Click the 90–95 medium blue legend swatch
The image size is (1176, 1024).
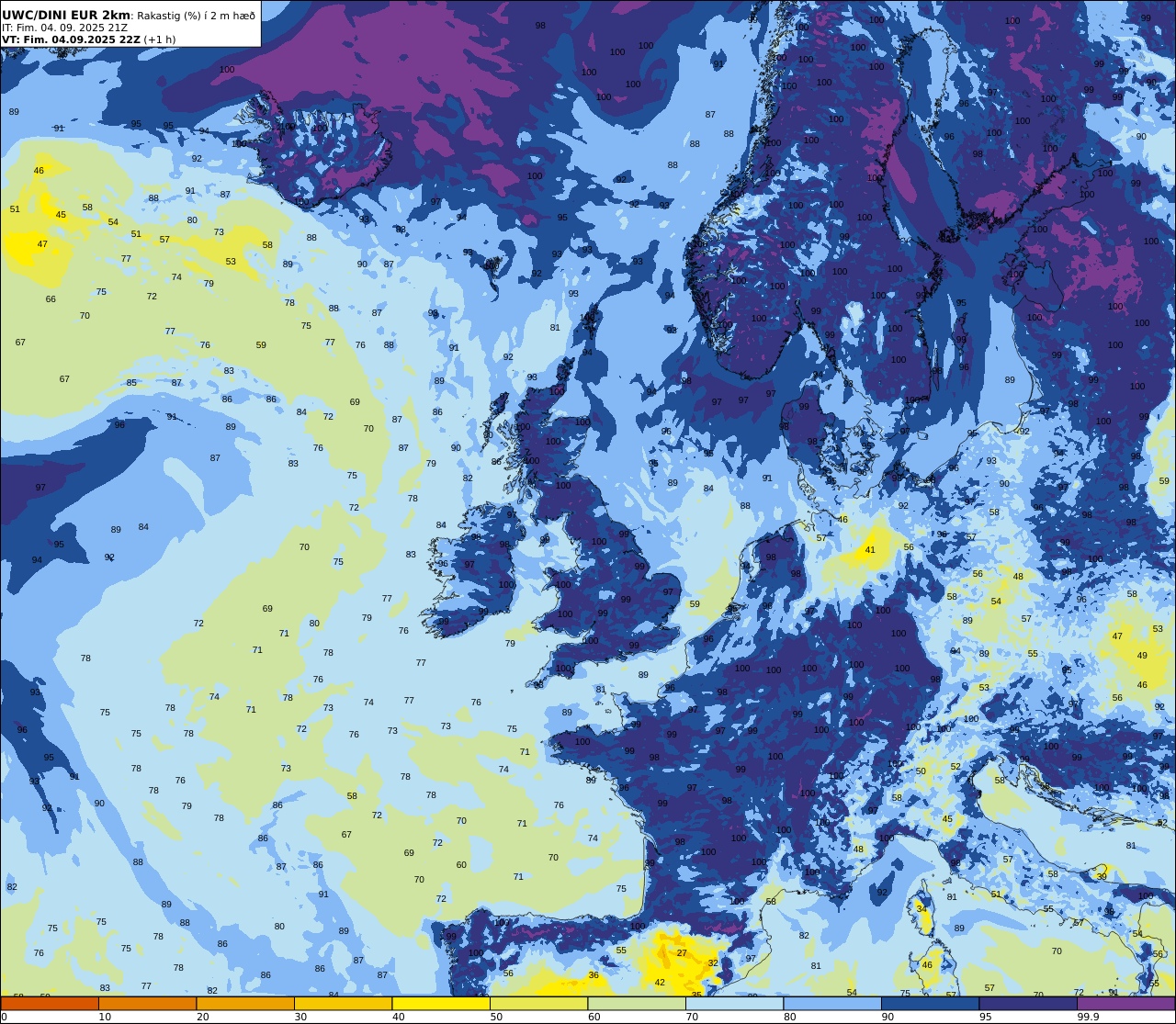[930, 1004]
